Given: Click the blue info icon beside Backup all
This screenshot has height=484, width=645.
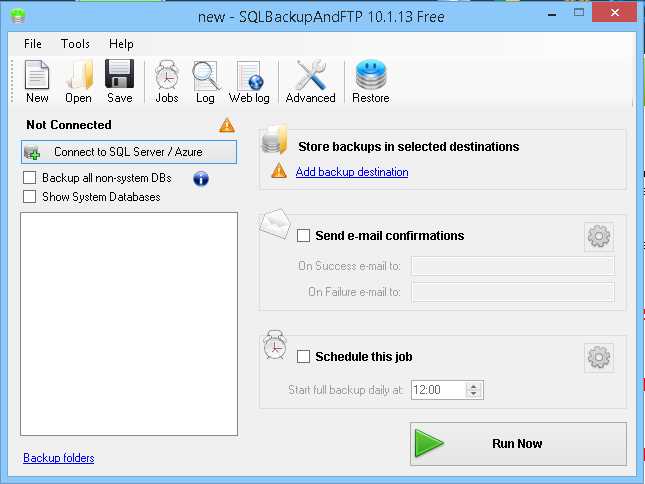Looking at the screenshot, I should pyautogui.click(x=201, y=178).
